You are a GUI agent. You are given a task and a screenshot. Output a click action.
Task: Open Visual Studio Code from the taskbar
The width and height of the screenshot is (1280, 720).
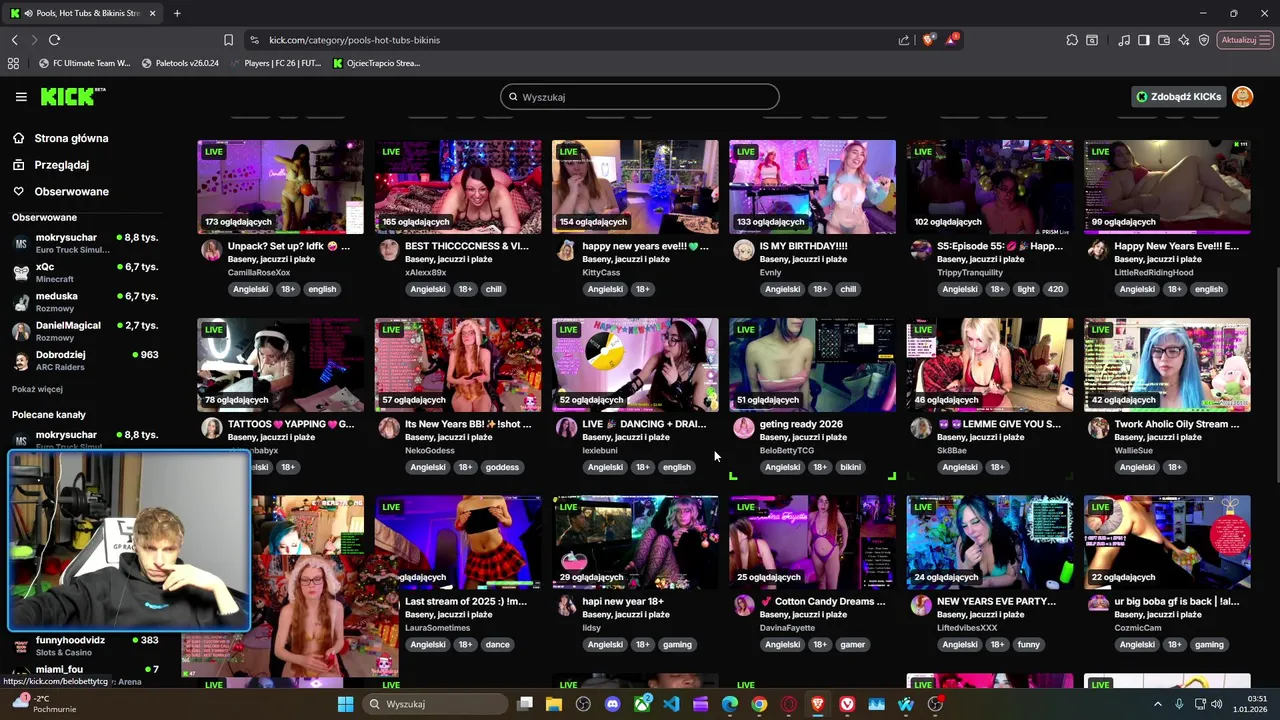point(671,704)
